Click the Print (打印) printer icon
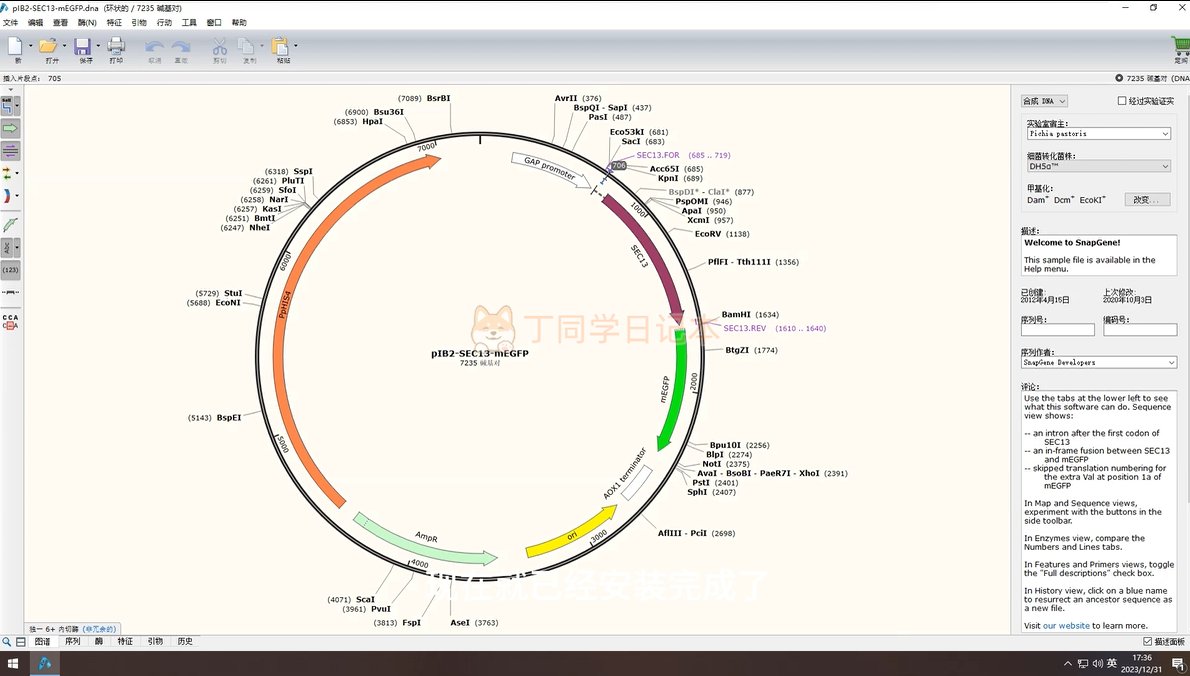The image size is (1190, 676). pos(116,46)
